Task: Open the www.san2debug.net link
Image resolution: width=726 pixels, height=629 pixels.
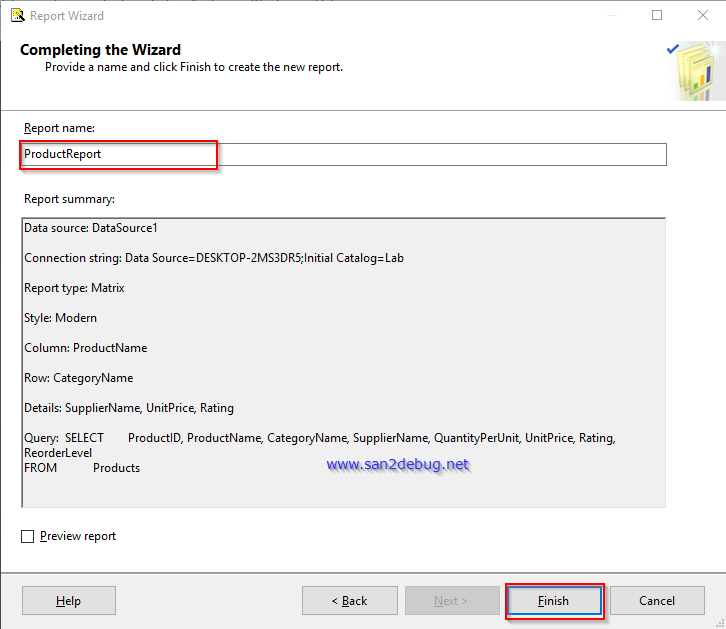Action: pos(397,465)
